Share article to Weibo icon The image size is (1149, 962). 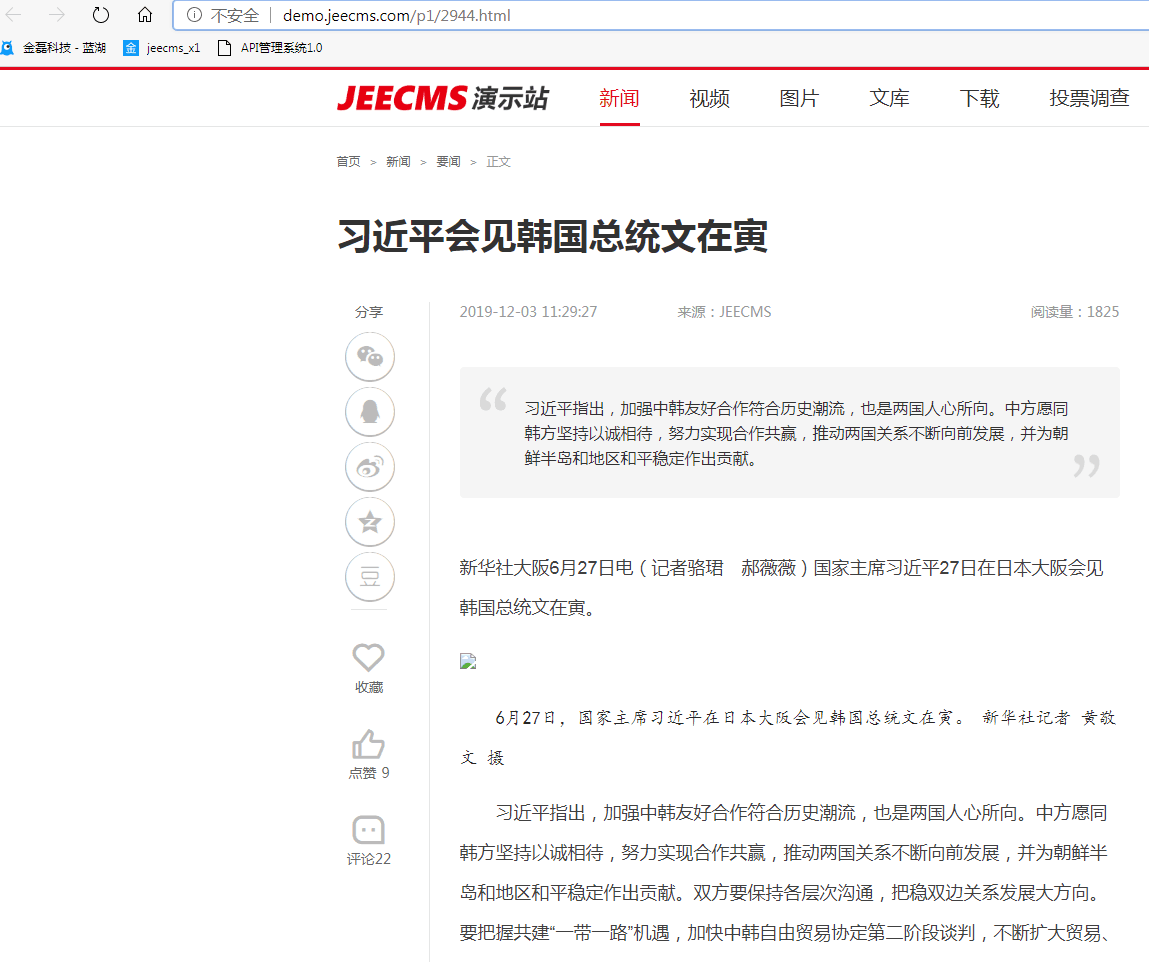pyautogui.click(x=369, y=467)
